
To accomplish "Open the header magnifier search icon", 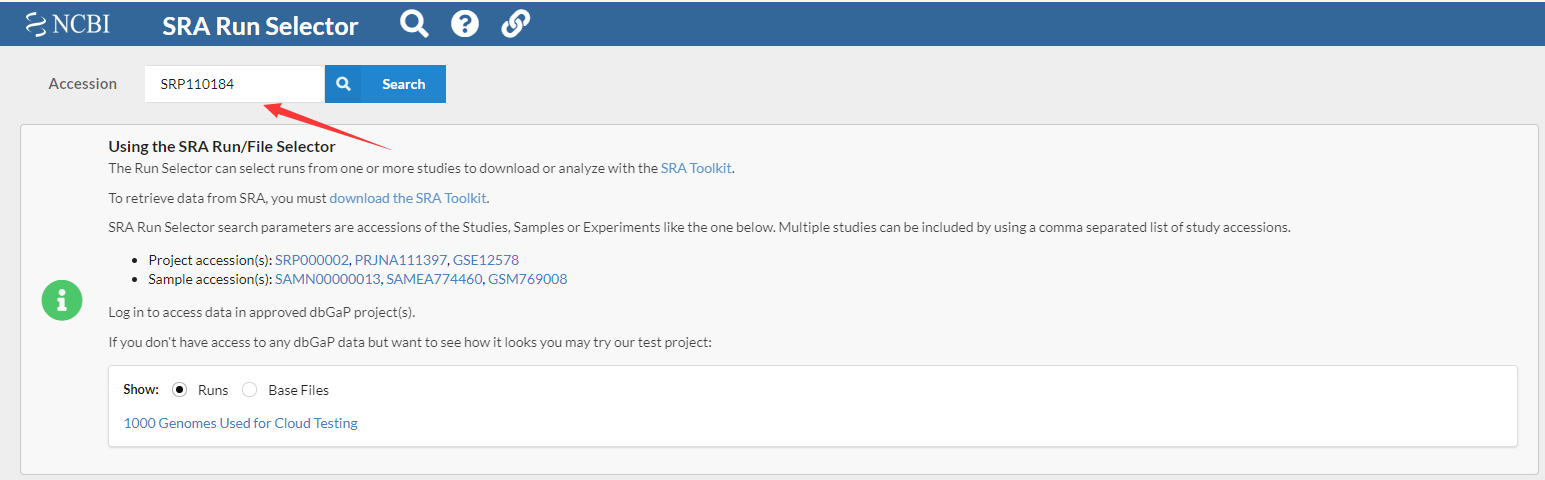I will [x=414, y=23].
